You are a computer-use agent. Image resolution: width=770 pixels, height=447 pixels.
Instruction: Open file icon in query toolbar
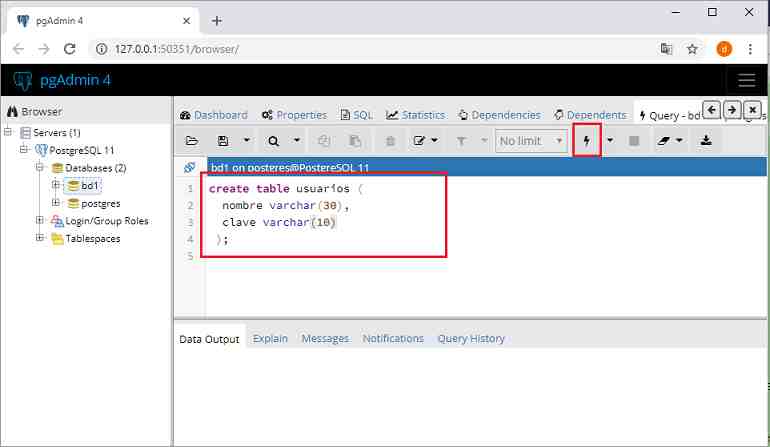tap(192, 141)
